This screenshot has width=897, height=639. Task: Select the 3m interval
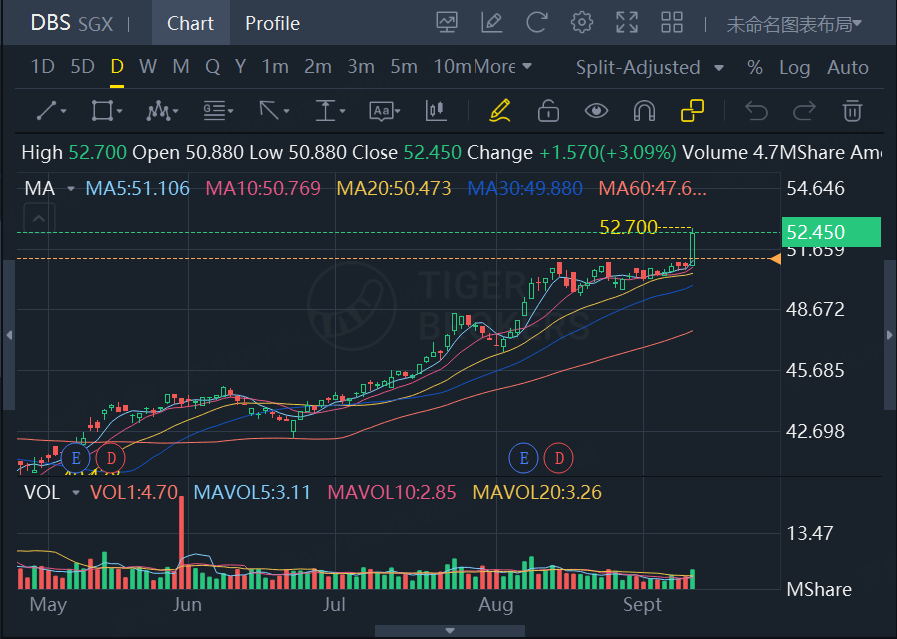click(361, 67)
